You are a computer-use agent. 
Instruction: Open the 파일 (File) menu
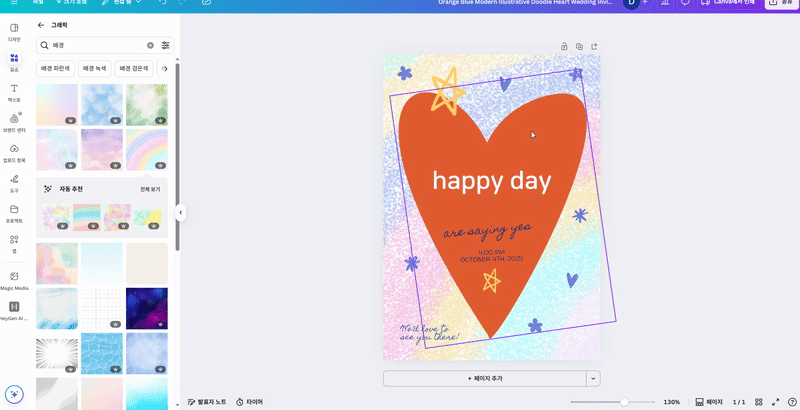[x=38, y=2]
